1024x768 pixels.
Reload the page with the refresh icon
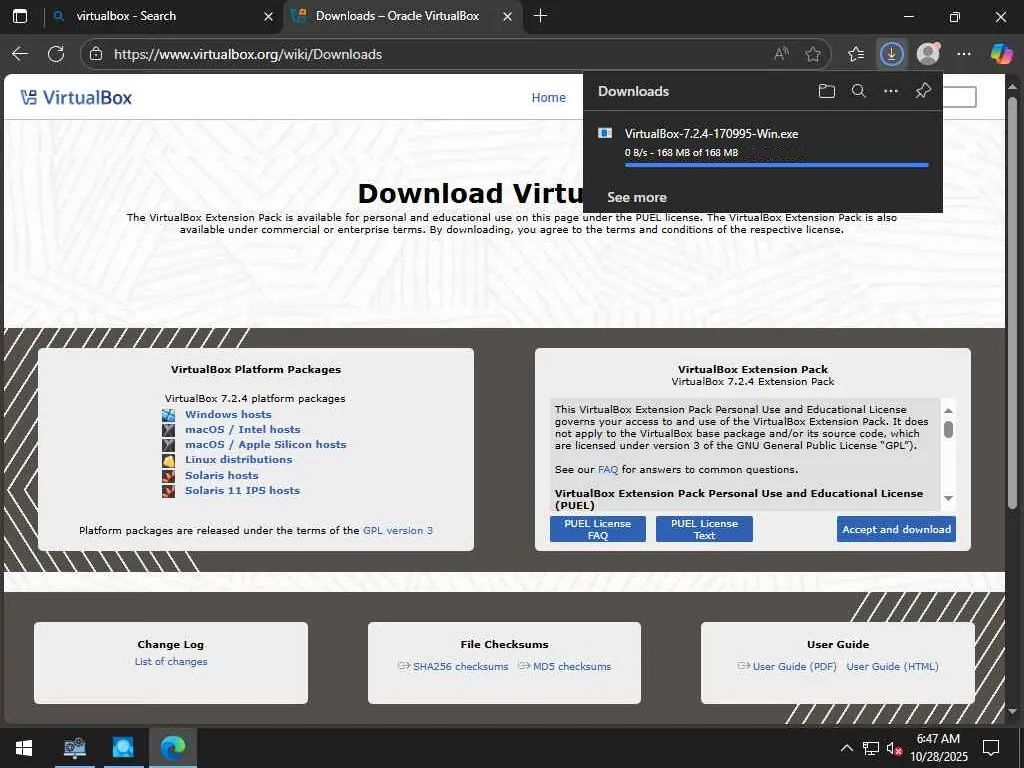pos(56,54)
